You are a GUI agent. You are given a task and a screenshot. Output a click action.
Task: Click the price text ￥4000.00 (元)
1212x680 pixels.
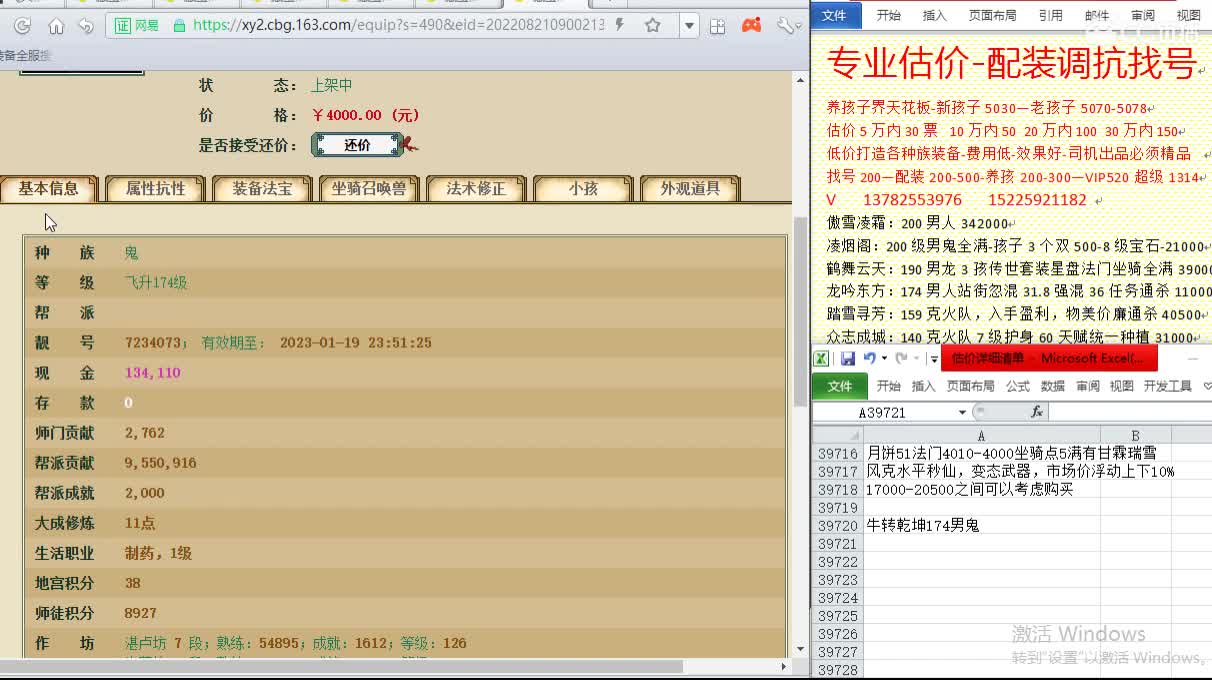tap(365, 115)
